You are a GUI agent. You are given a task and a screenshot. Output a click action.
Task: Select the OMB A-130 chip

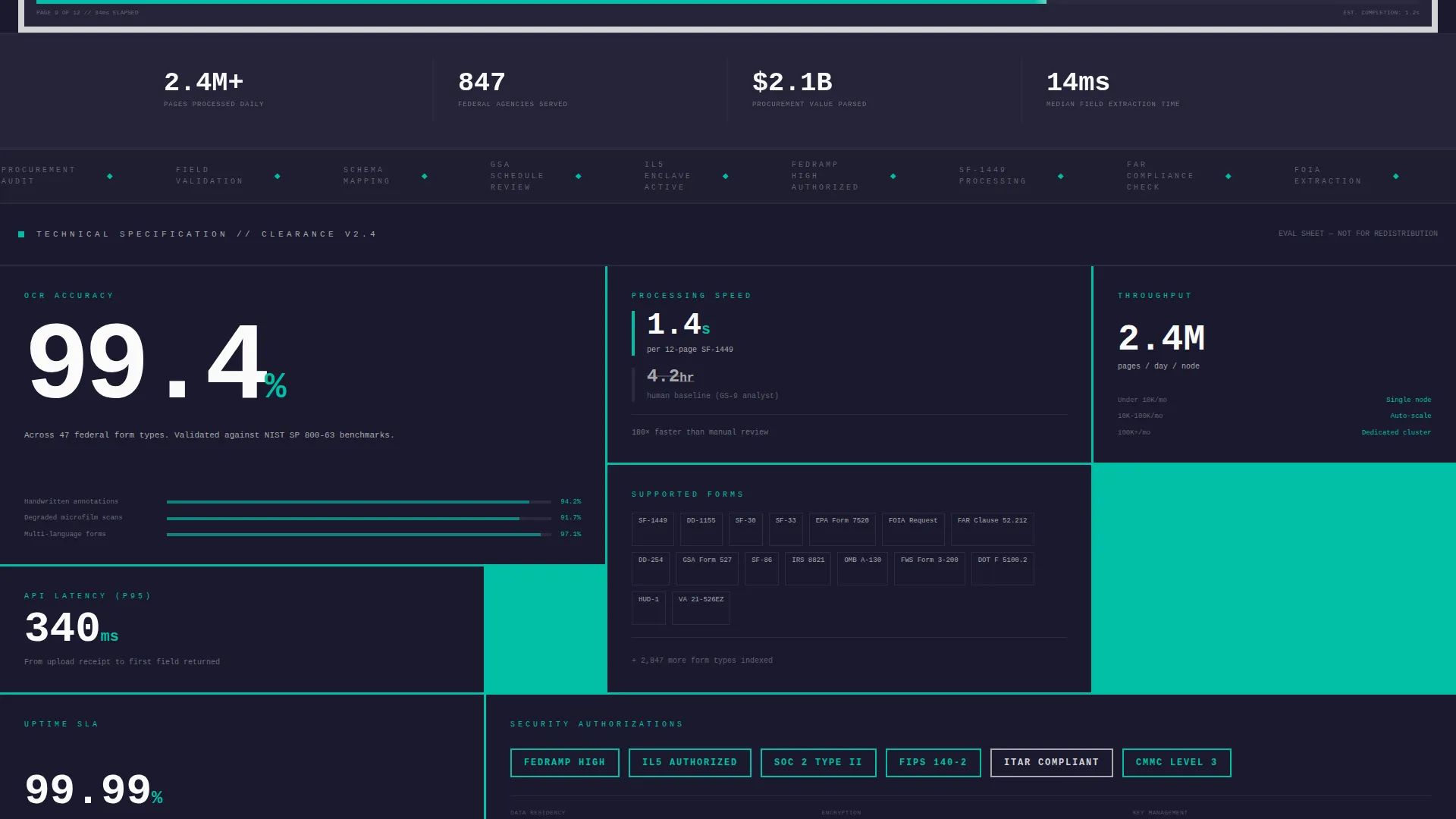(x=862, y=568)
